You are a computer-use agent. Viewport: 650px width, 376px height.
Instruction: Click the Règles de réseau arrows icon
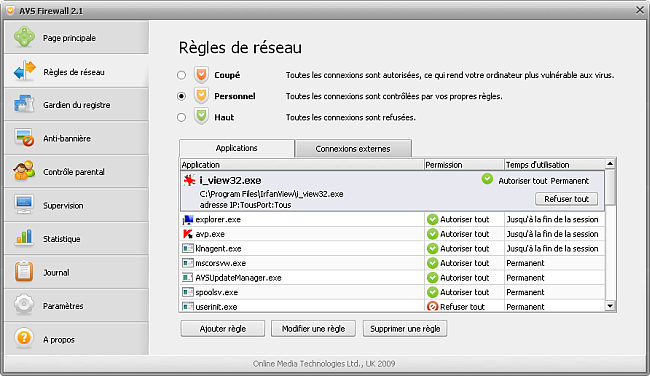[x=24, y=71]
